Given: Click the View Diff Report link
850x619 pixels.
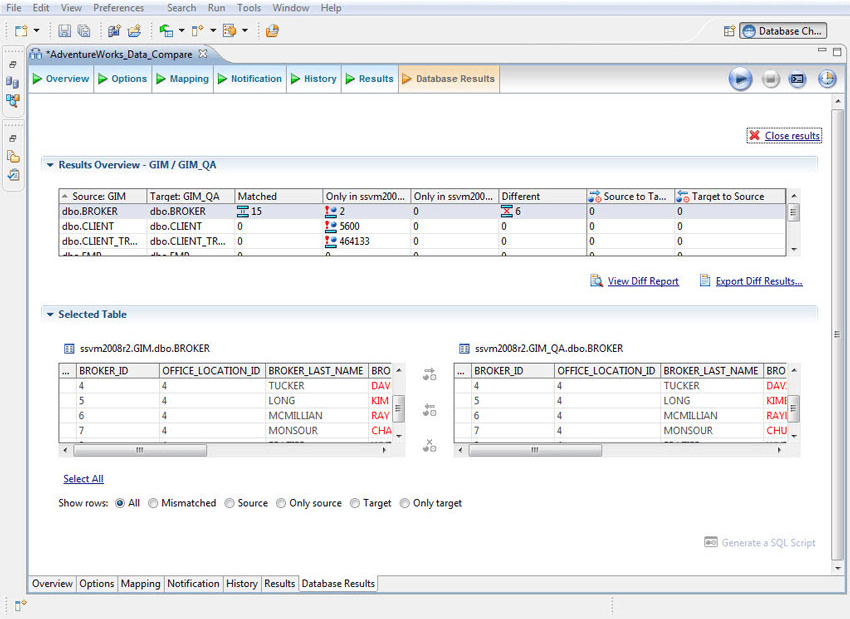Looking at the screenshot, I should tap(643, 281).
